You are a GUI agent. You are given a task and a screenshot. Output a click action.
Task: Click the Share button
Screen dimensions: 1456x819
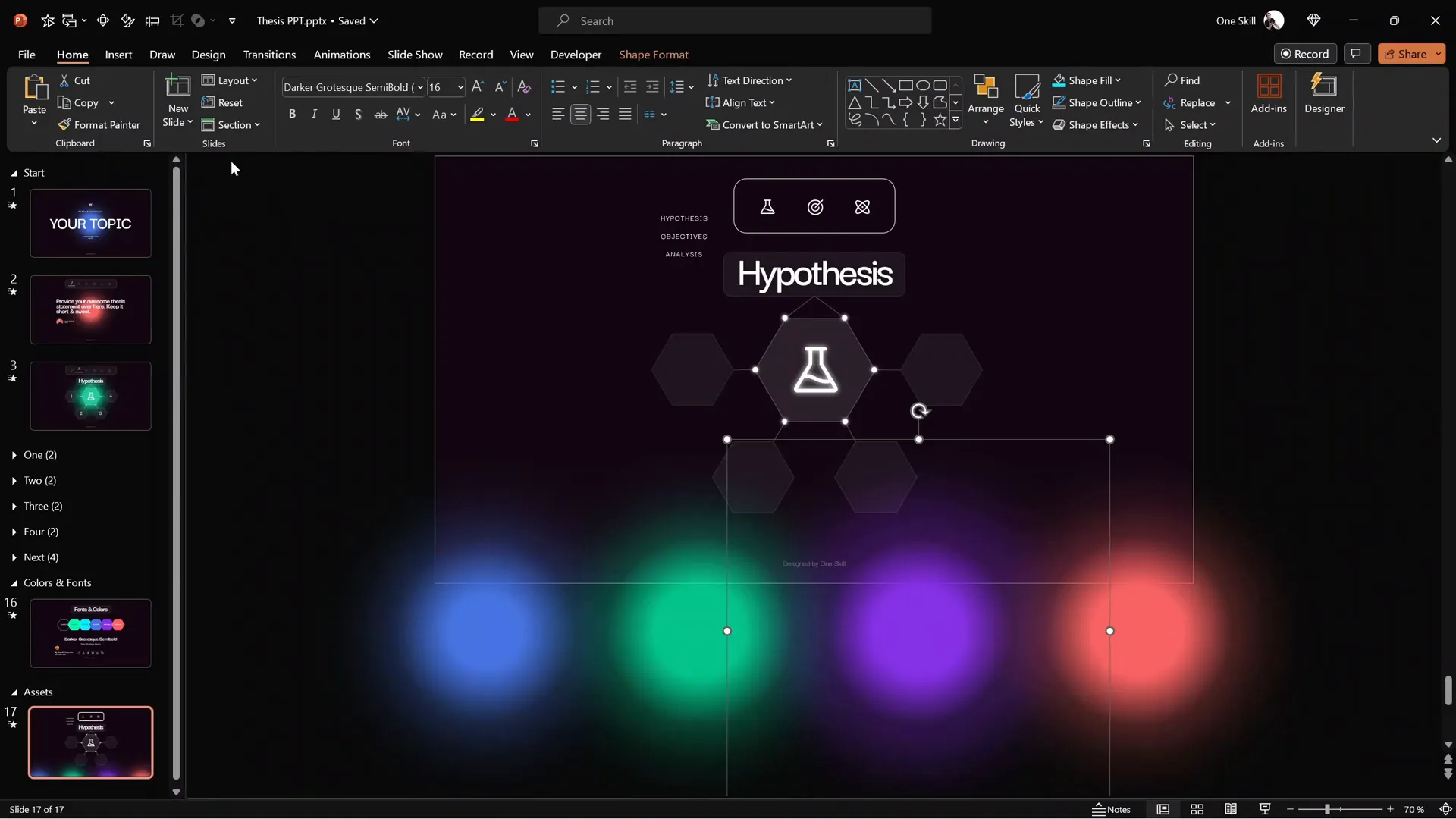pyautogui.click(x=1405, y=54)
